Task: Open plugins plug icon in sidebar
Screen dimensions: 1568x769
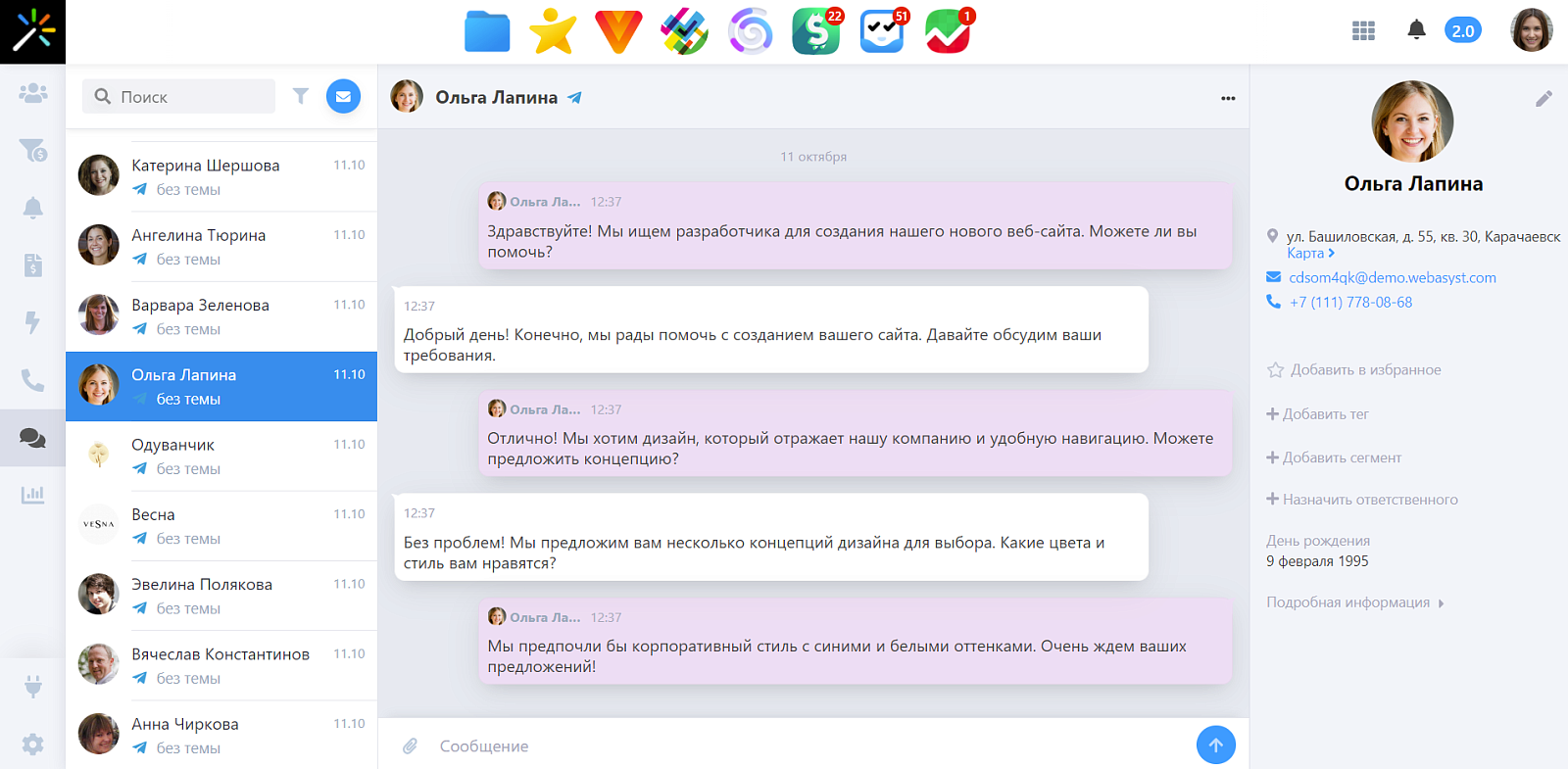Action: 32,687
